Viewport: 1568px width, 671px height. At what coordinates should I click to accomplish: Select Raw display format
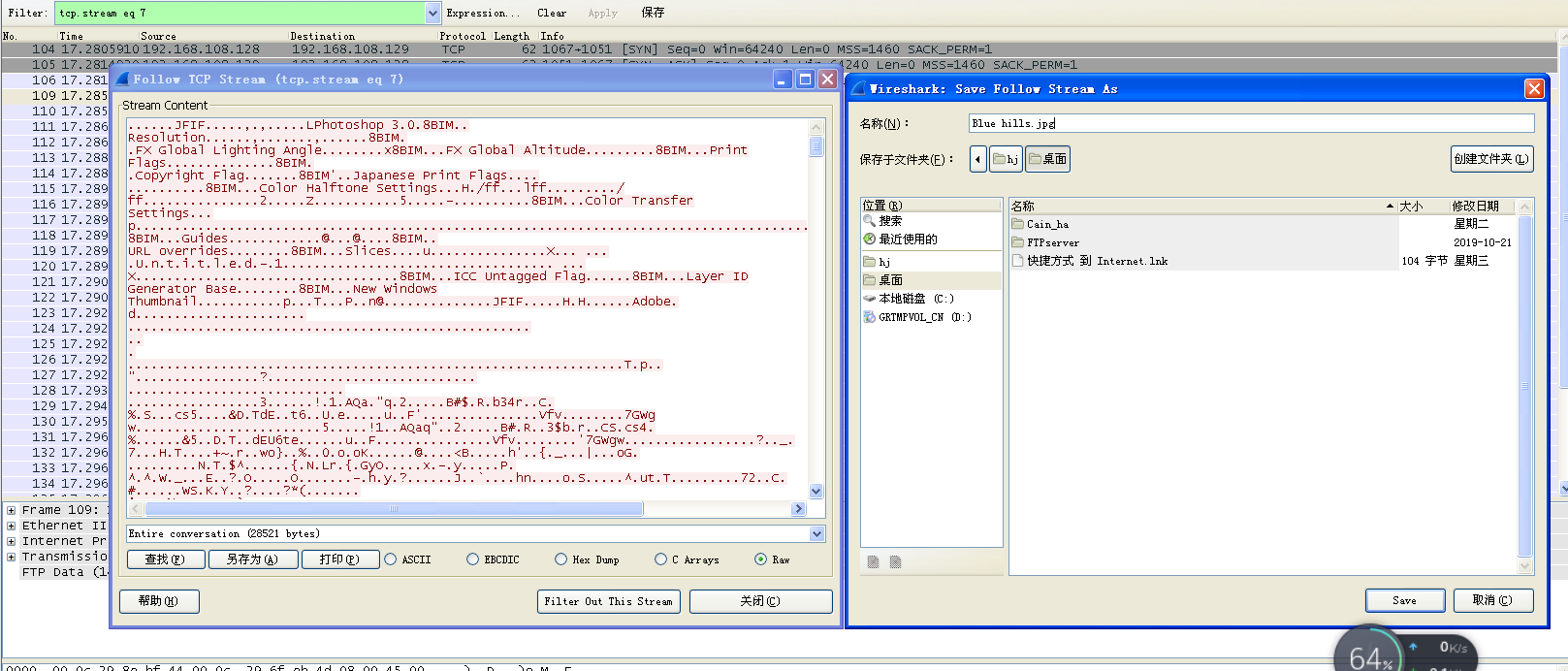(x=772, y=559)
